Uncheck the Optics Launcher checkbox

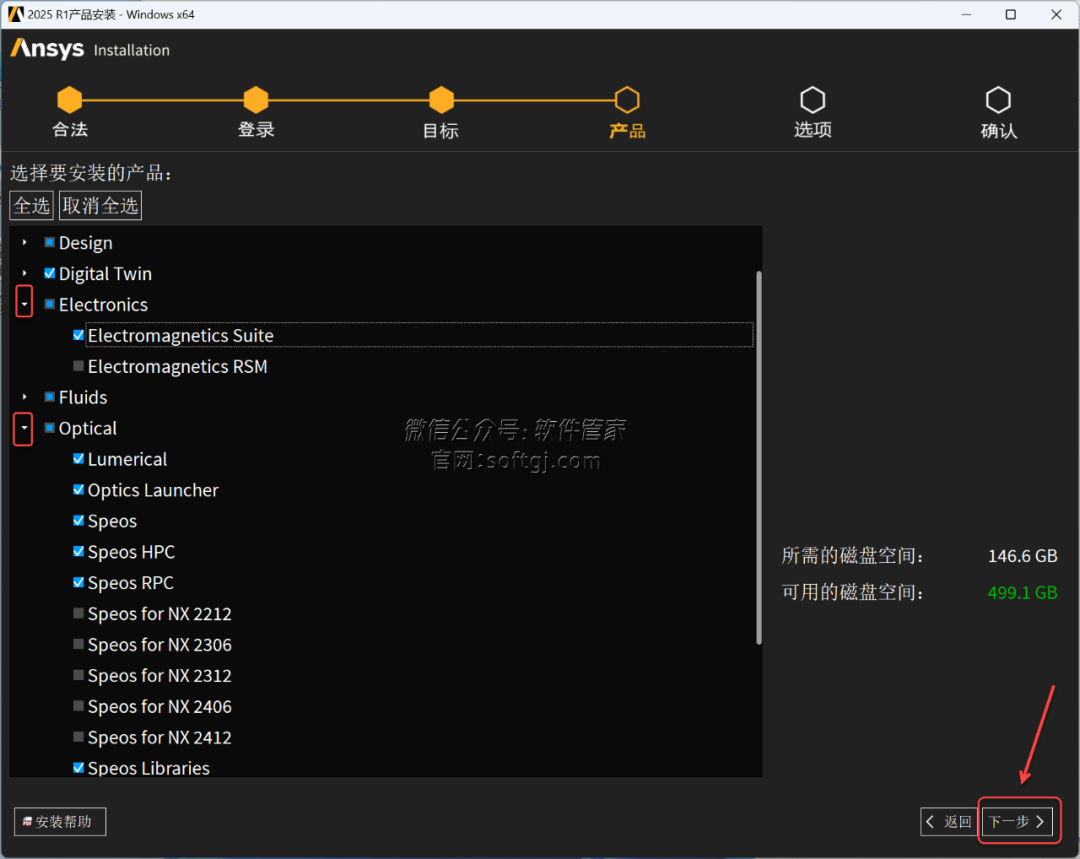[79, 490]
